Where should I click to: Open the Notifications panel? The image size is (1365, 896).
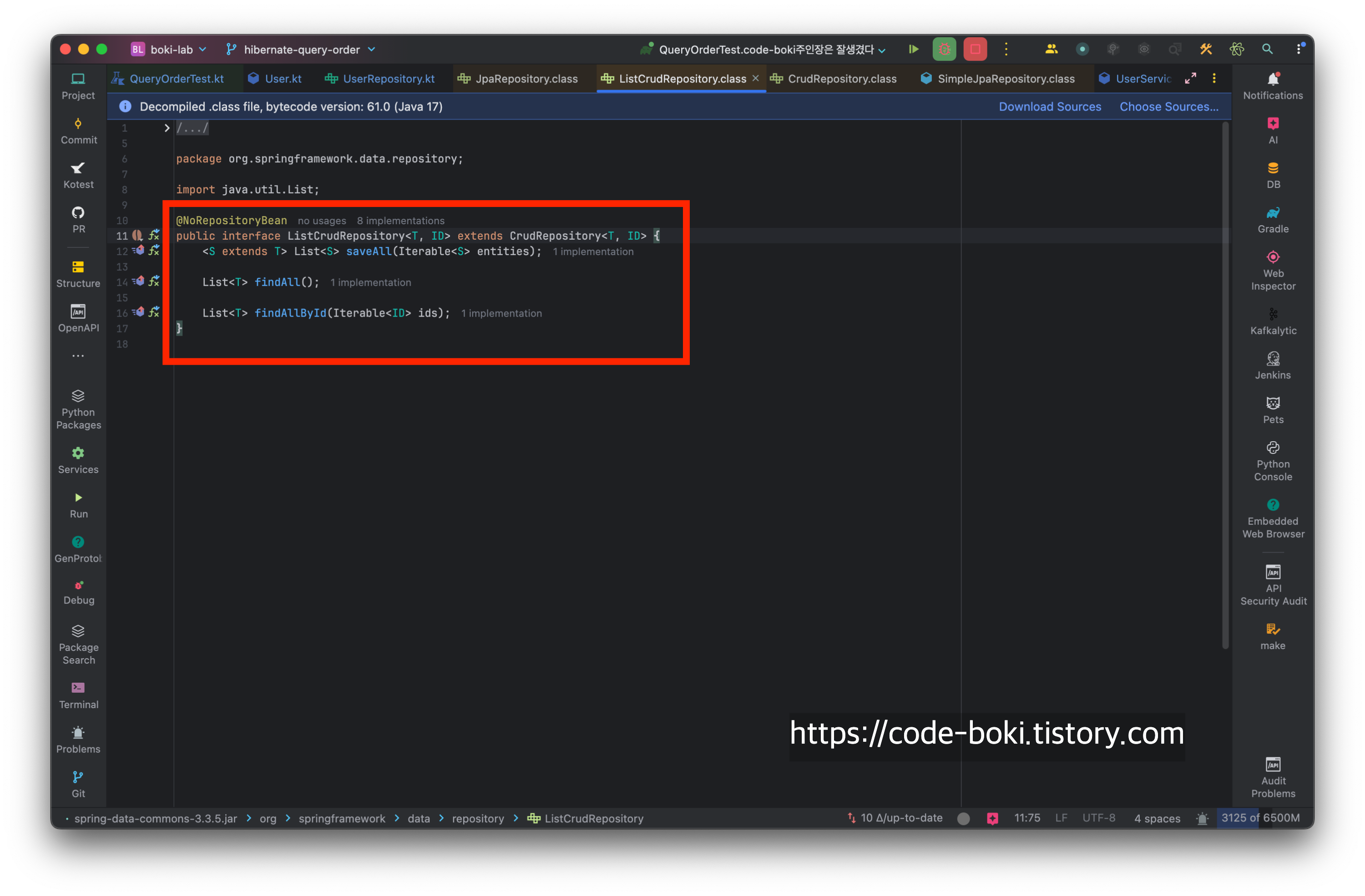(x=1273, y=86)
